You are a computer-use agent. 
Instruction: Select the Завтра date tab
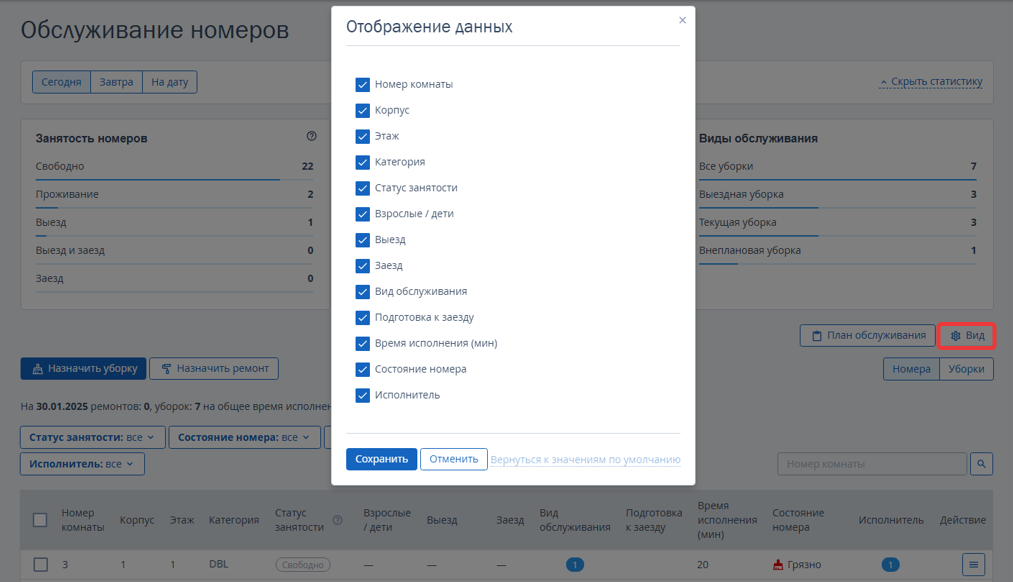(x=116, y=82)
